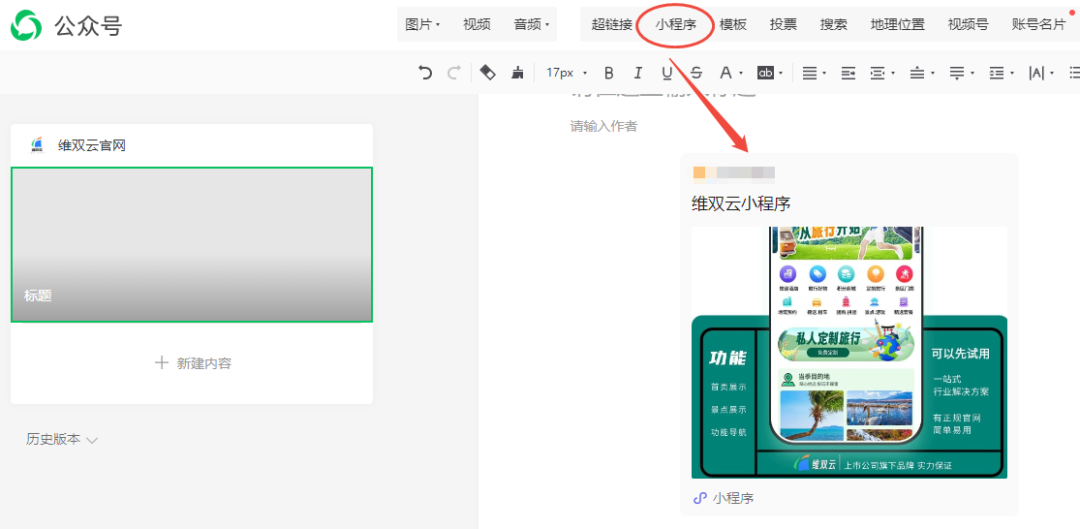Toggle bold formatting
The image size is (1080, 529).
tap(608, 72)
